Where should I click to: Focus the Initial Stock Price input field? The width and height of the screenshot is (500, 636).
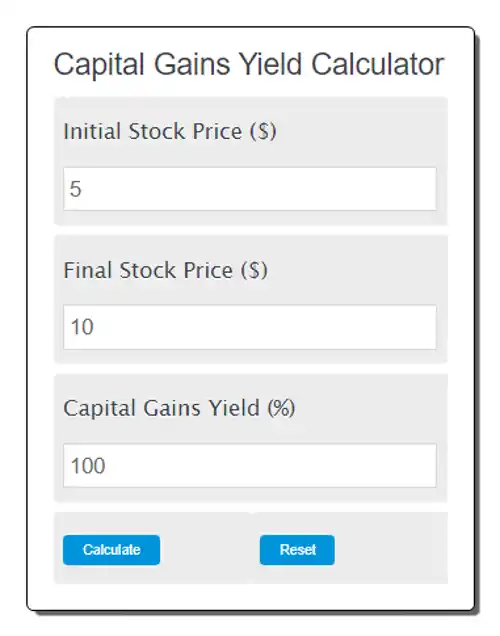(250, 189)
